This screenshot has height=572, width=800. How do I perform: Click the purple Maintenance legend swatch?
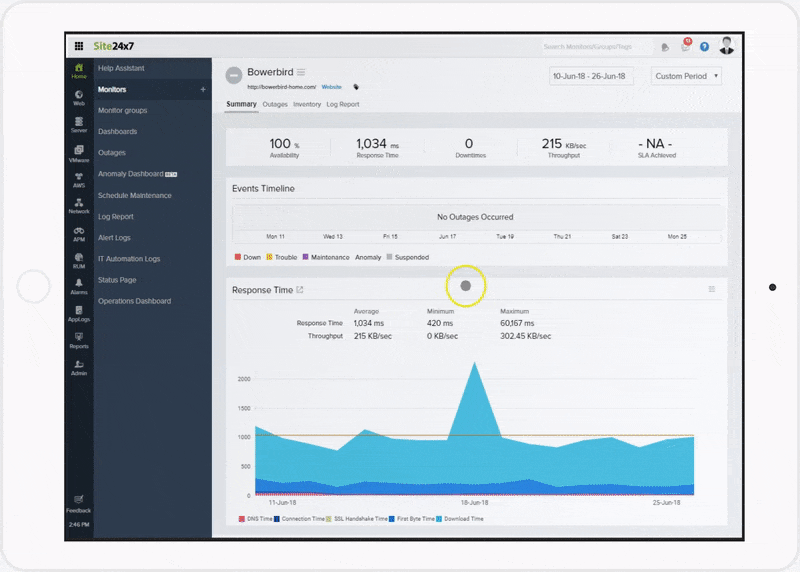306,257
